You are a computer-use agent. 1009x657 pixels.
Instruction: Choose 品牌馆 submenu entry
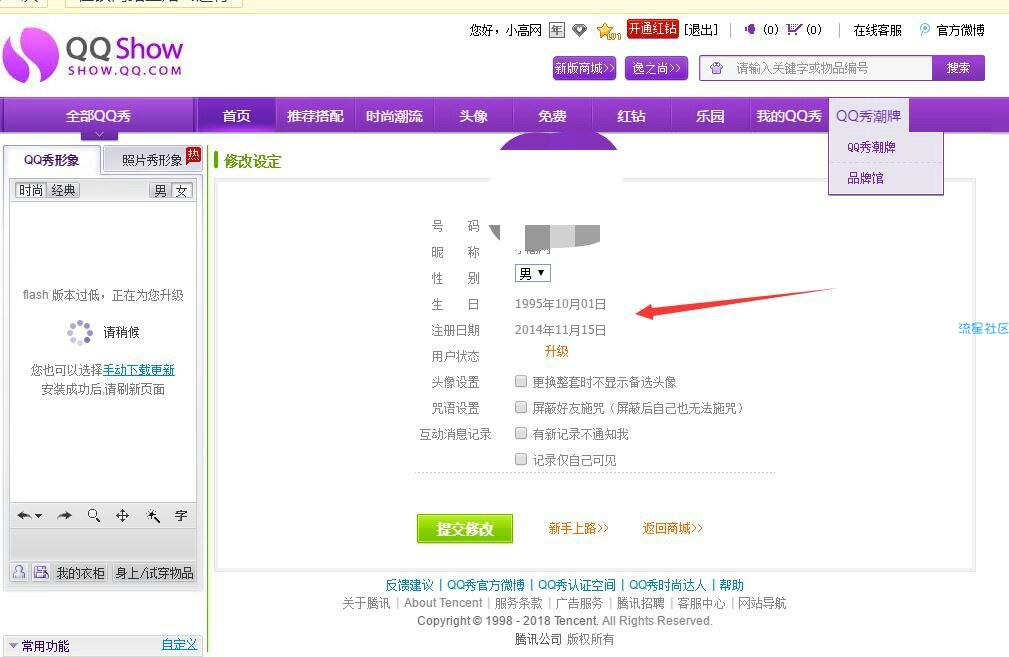[866, 178]
